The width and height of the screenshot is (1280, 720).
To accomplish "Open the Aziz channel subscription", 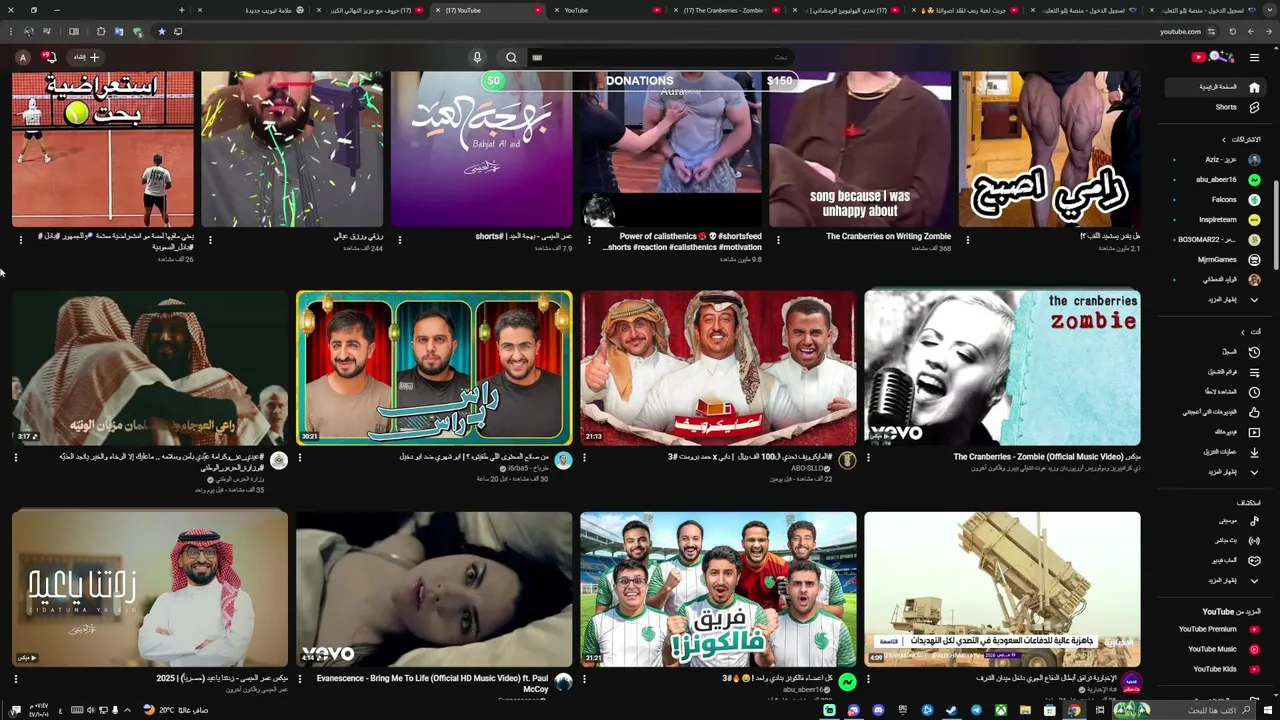I will point(1216,159).
